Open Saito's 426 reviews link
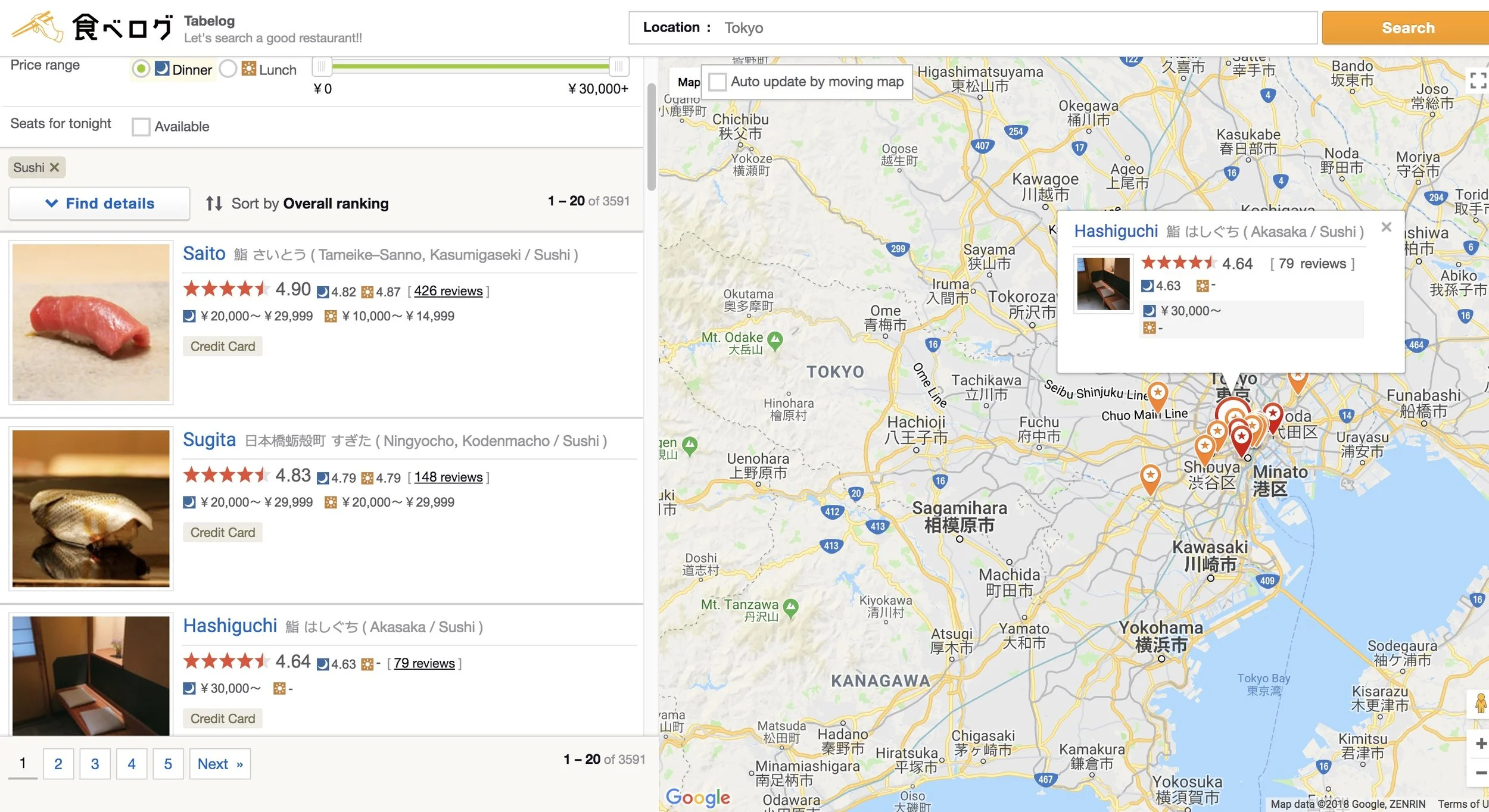The width and height of the screenshot is (1489, 812). [448, 291]
